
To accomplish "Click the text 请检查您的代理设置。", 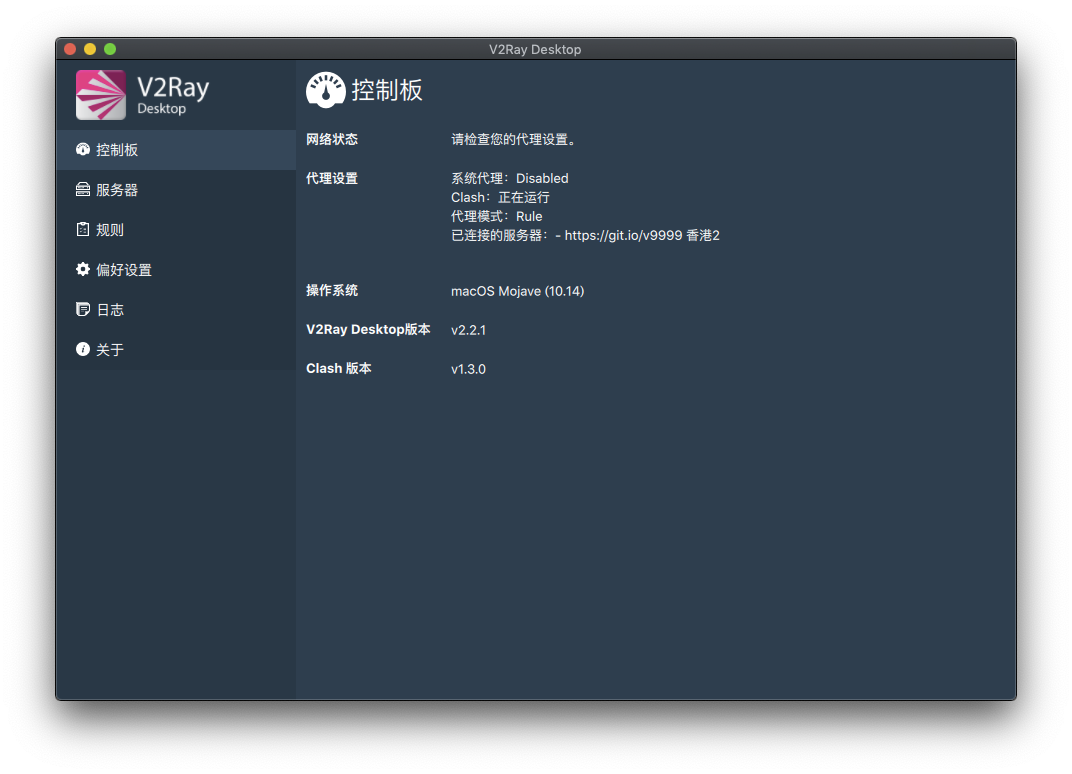I will 515,139.
